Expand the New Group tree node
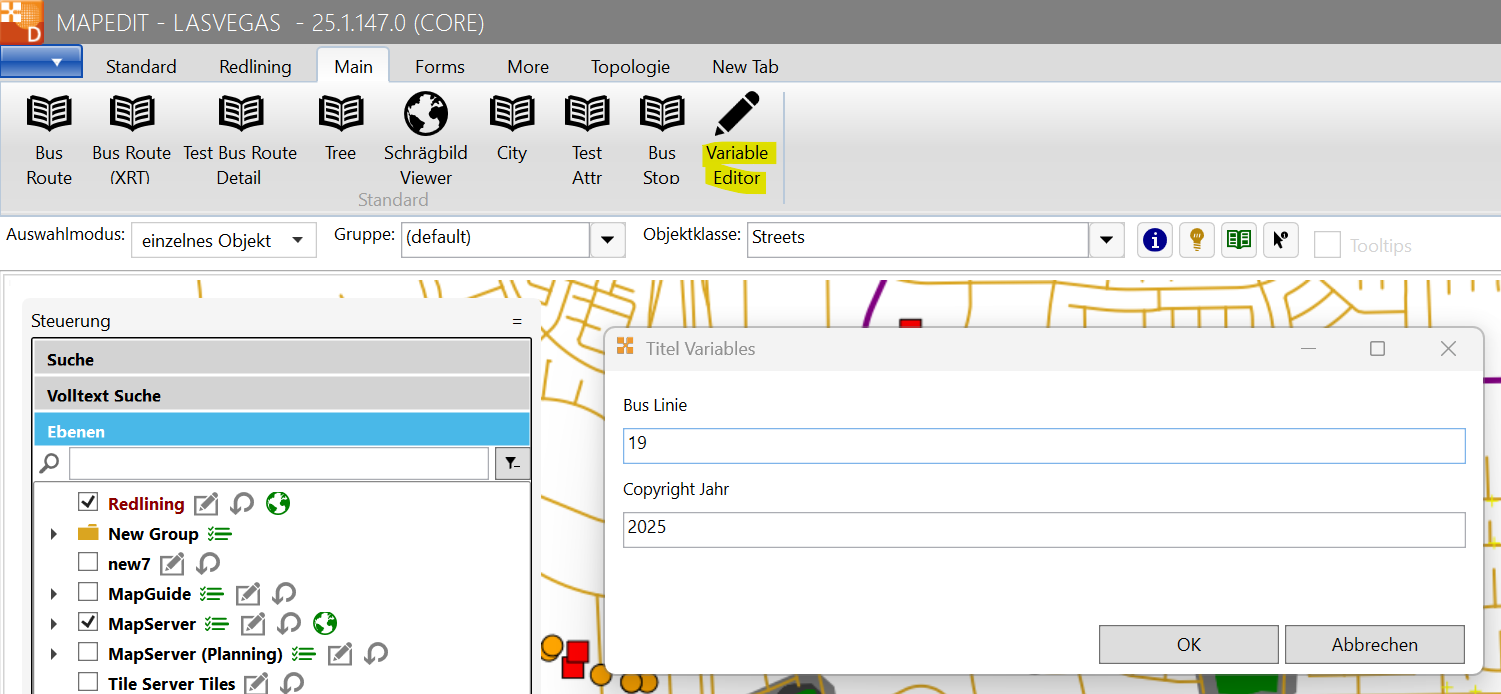Viewport: 1501px width, 694px height. [x=54, y=534]
